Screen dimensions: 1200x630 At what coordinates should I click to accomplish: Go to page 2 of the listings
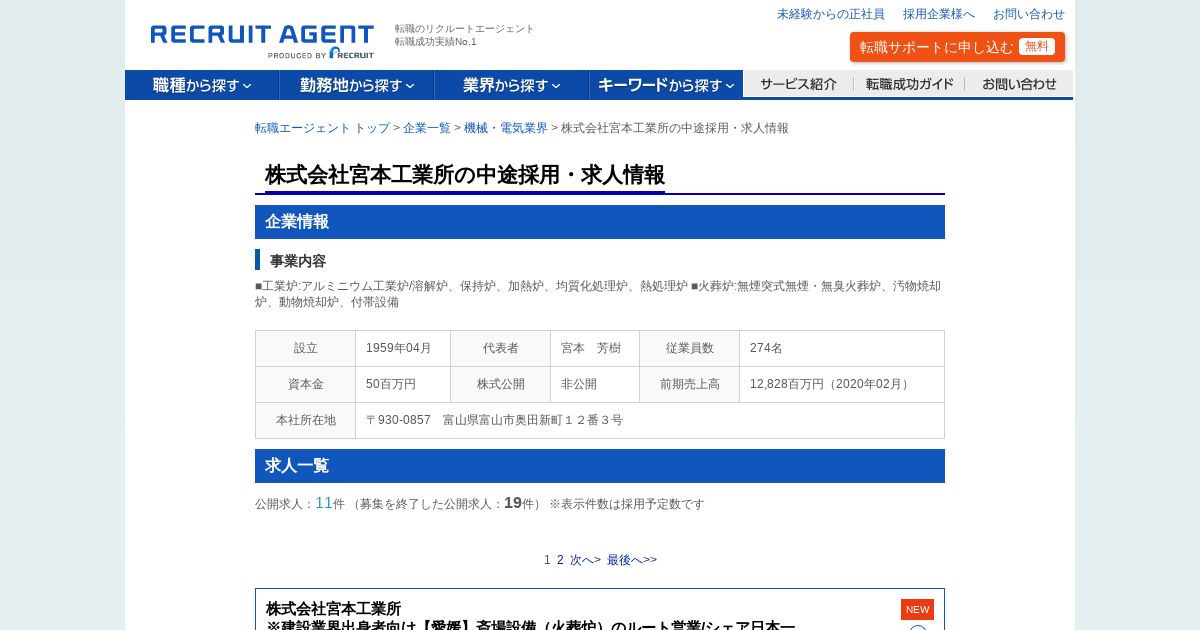pos(560,560)
